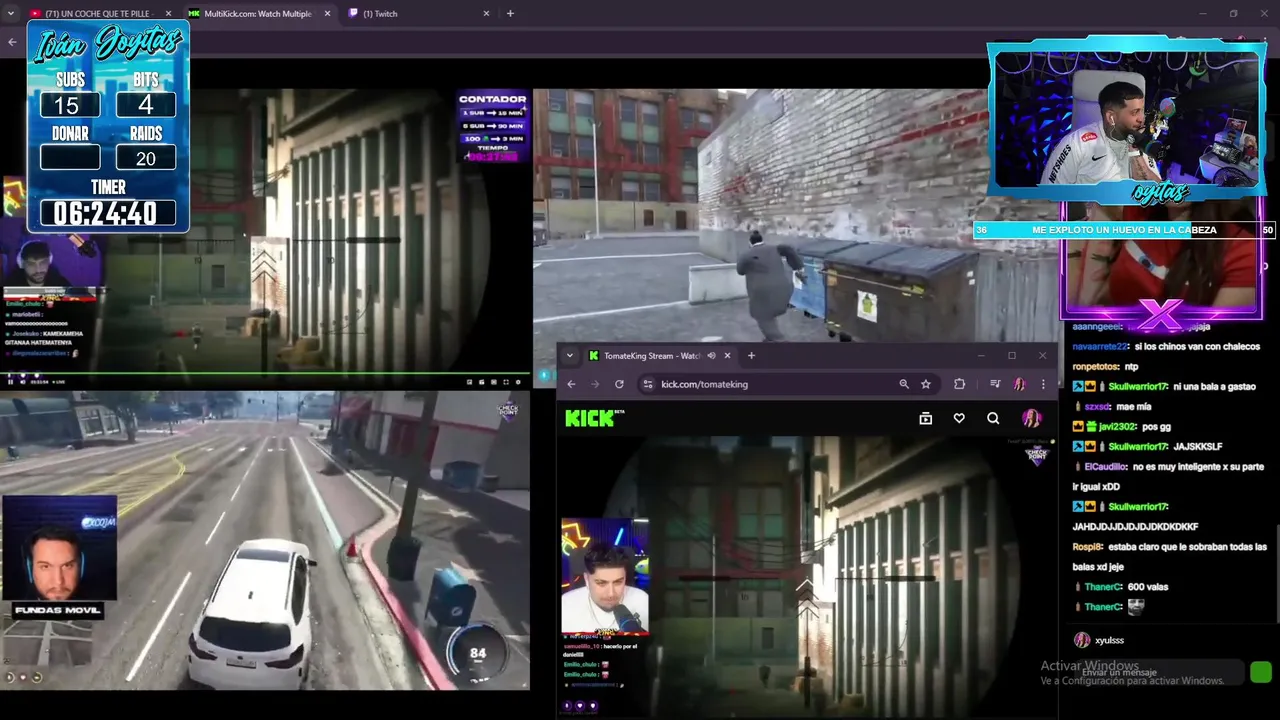Click the username javi2302 in chat
This screenshot has height=720, width=1280.
coord(1119,426)
